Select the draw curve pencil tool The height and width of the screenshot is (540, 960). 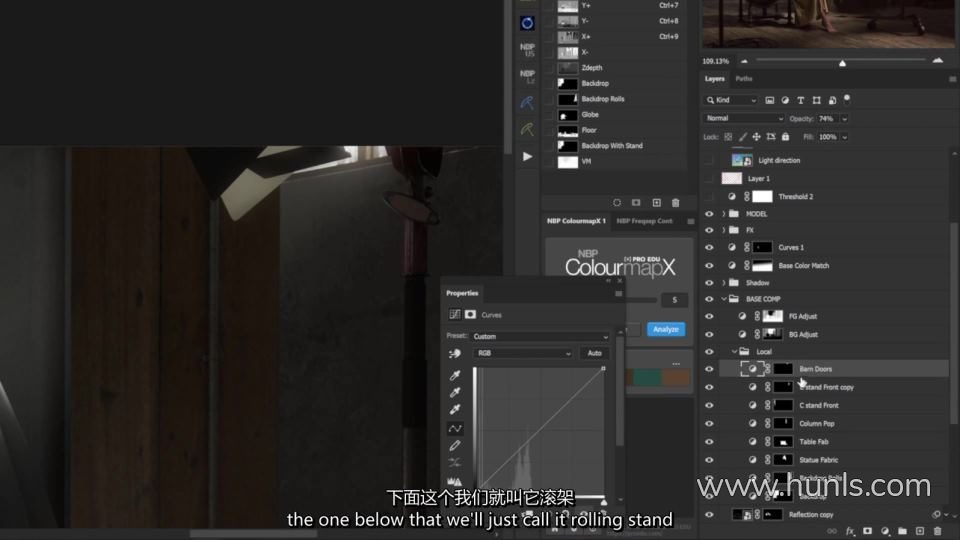pos(455,445)
